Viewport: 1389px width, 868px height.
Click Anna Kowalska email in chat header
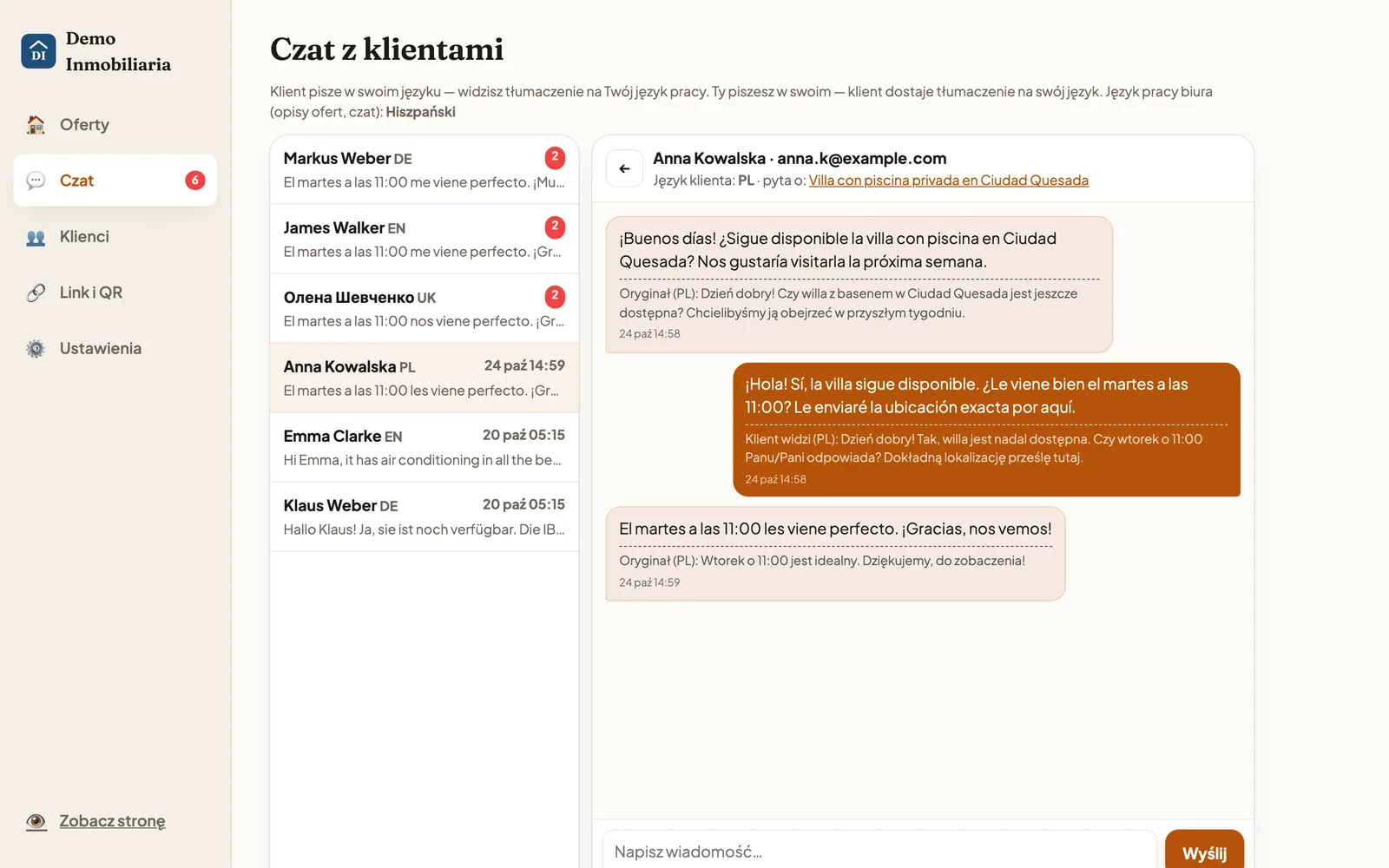click(x=862, y=159)
